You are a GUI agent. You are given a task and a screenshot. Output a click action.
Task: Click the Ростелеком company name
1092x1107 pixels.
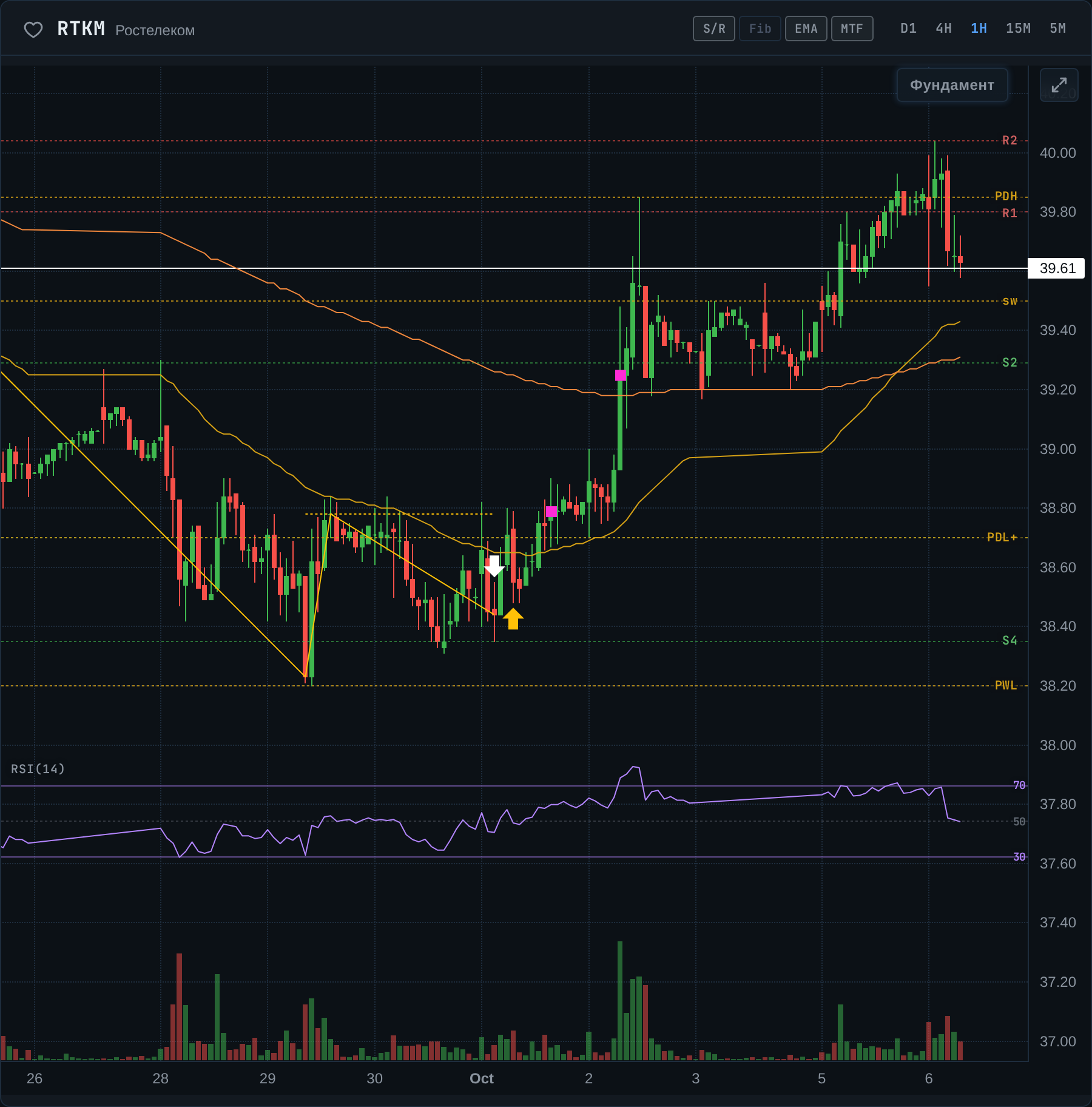[x=155, y=30]
